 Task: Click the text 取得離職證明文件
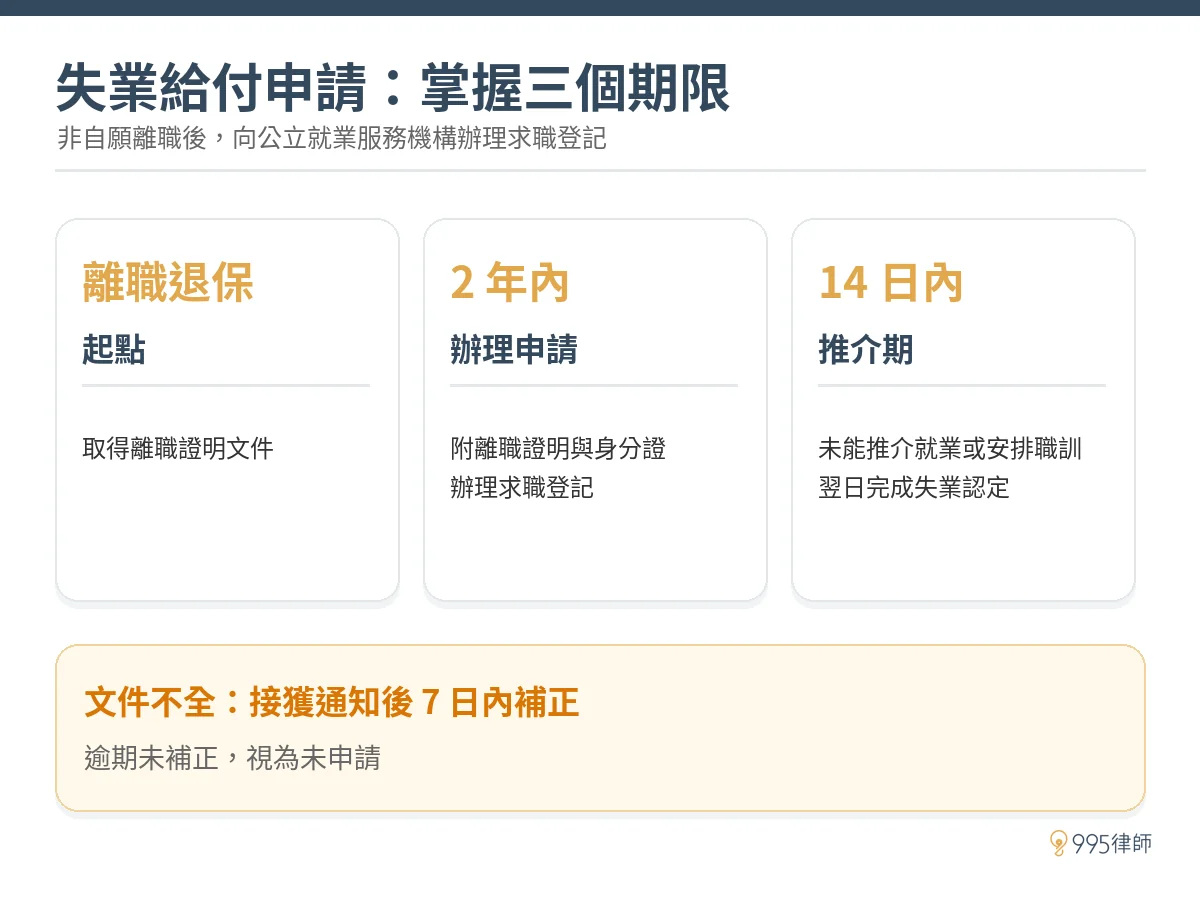coord(178,448)
